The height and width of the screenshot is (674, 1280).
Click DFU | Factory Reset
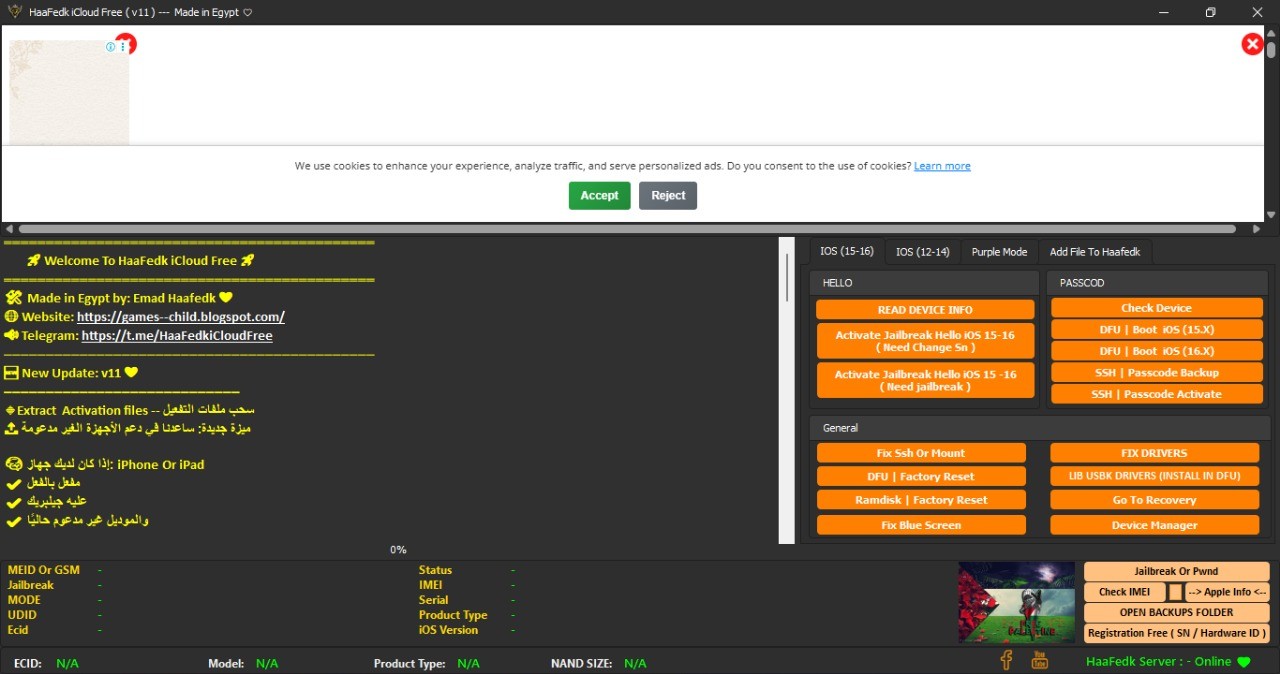tap(921, 477)
